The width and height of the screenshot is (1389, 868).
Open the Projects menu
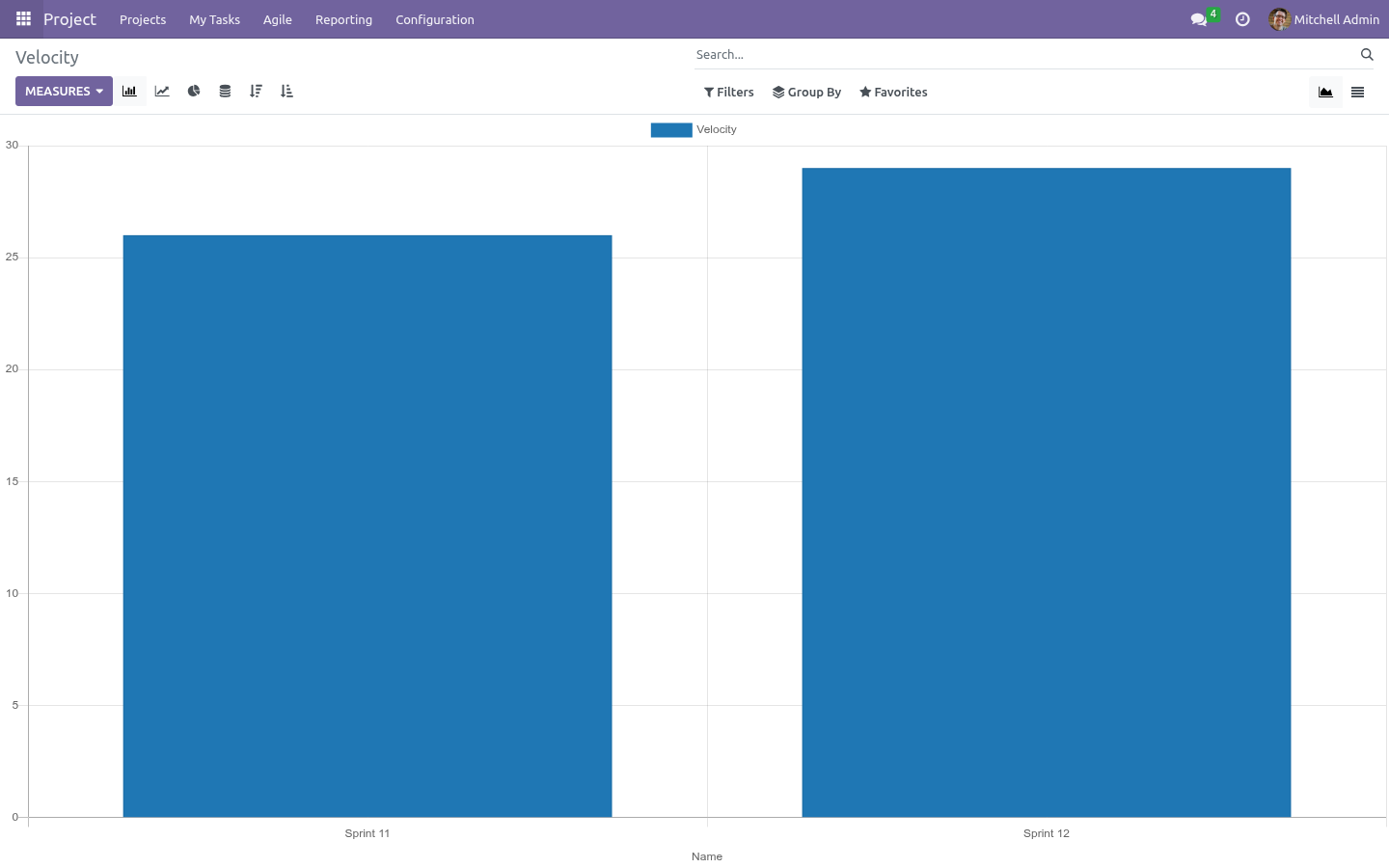143,19
